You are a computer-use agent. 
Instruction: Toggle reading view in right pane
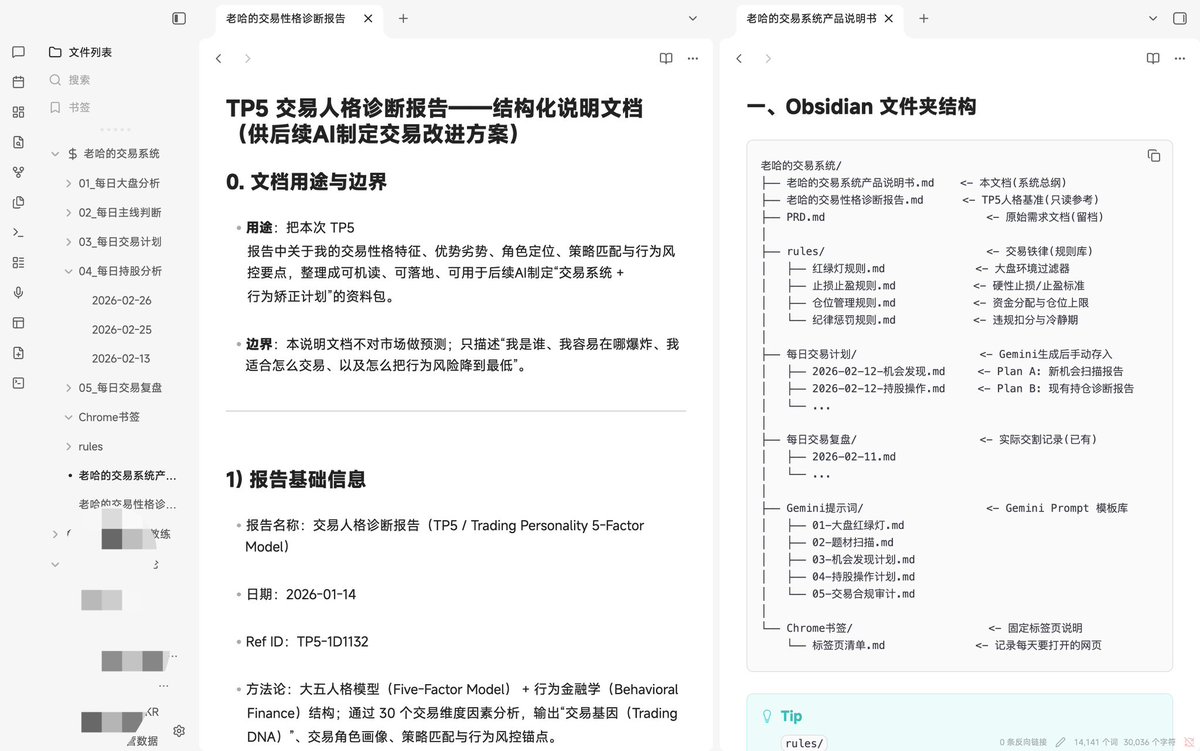[x=1153, y=59]
